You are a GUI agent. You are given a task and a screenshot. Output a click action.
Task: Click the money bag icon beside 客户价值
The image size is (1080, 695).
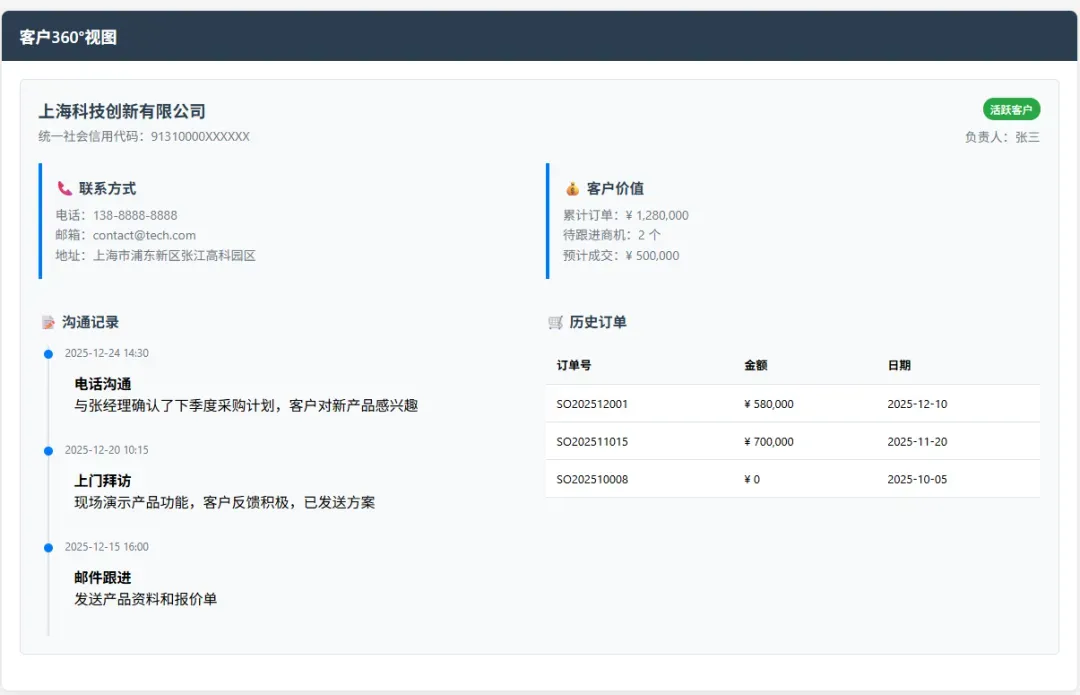click(x=572, y=188)
